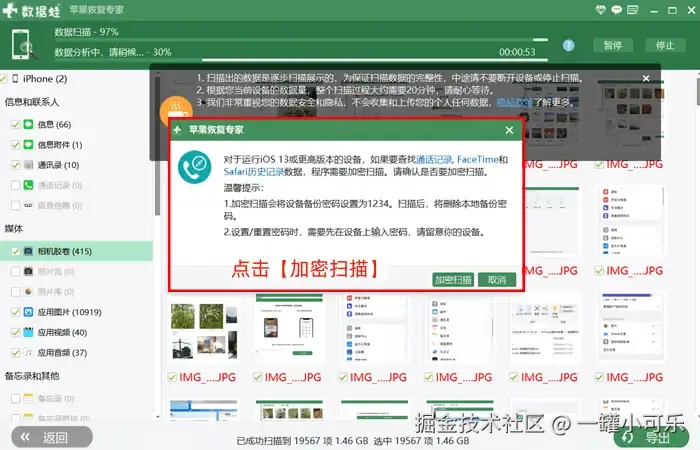
Task: Click the 数据扫描 97% progress bar
Action: click(x=301, y=40)
